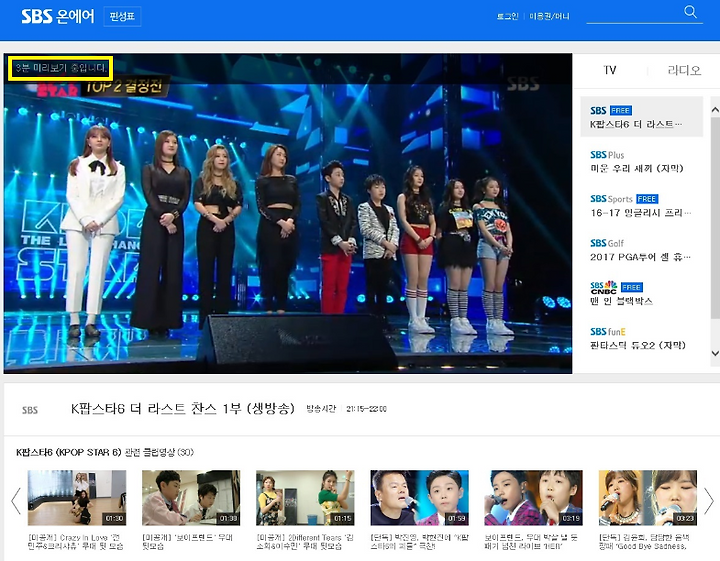Open the 편성표 schedule button
Viewport: 720px width, 561px height.
click(x=122, y=17)
